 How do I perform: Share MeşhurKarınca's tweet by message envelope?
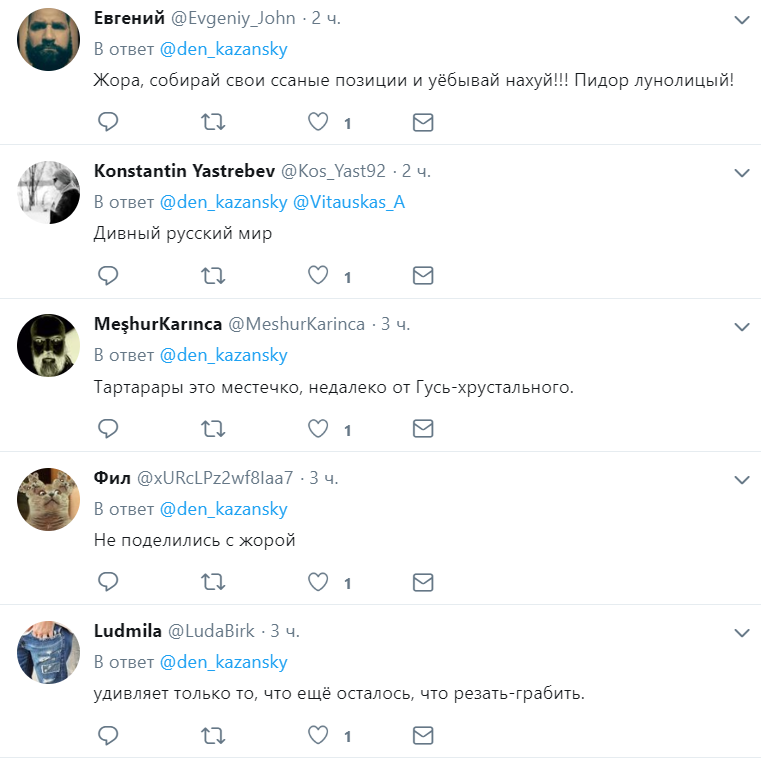pyautogui.click(x=423, y=429)
